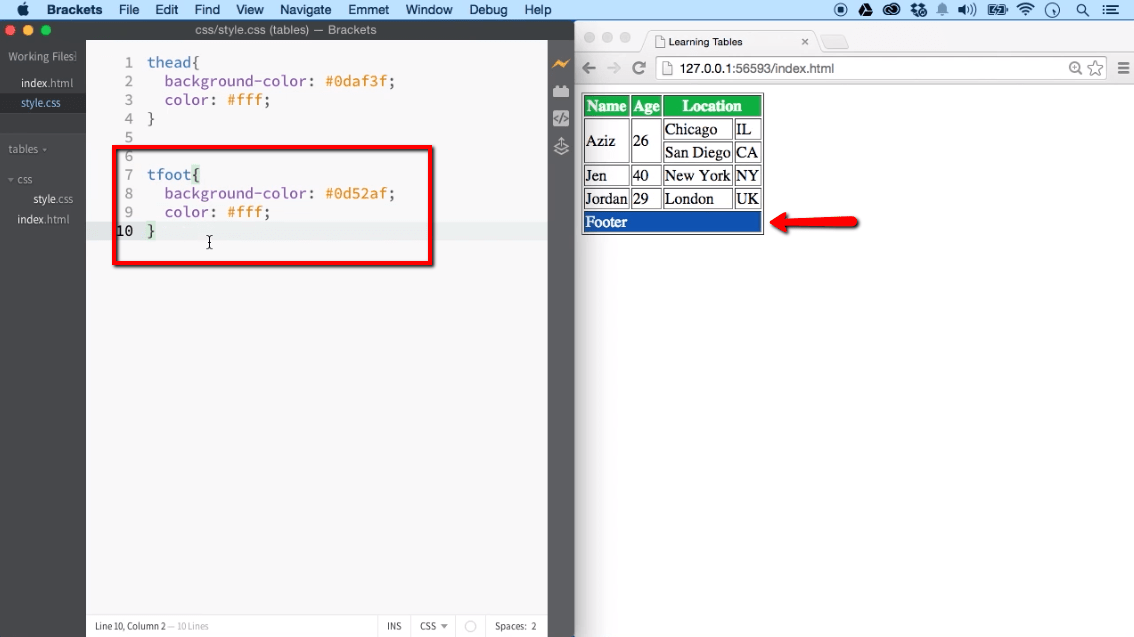The height and width of the screenshot is (637, 1134).
Task: Open the Navigate menu
Action: point(305,9)
